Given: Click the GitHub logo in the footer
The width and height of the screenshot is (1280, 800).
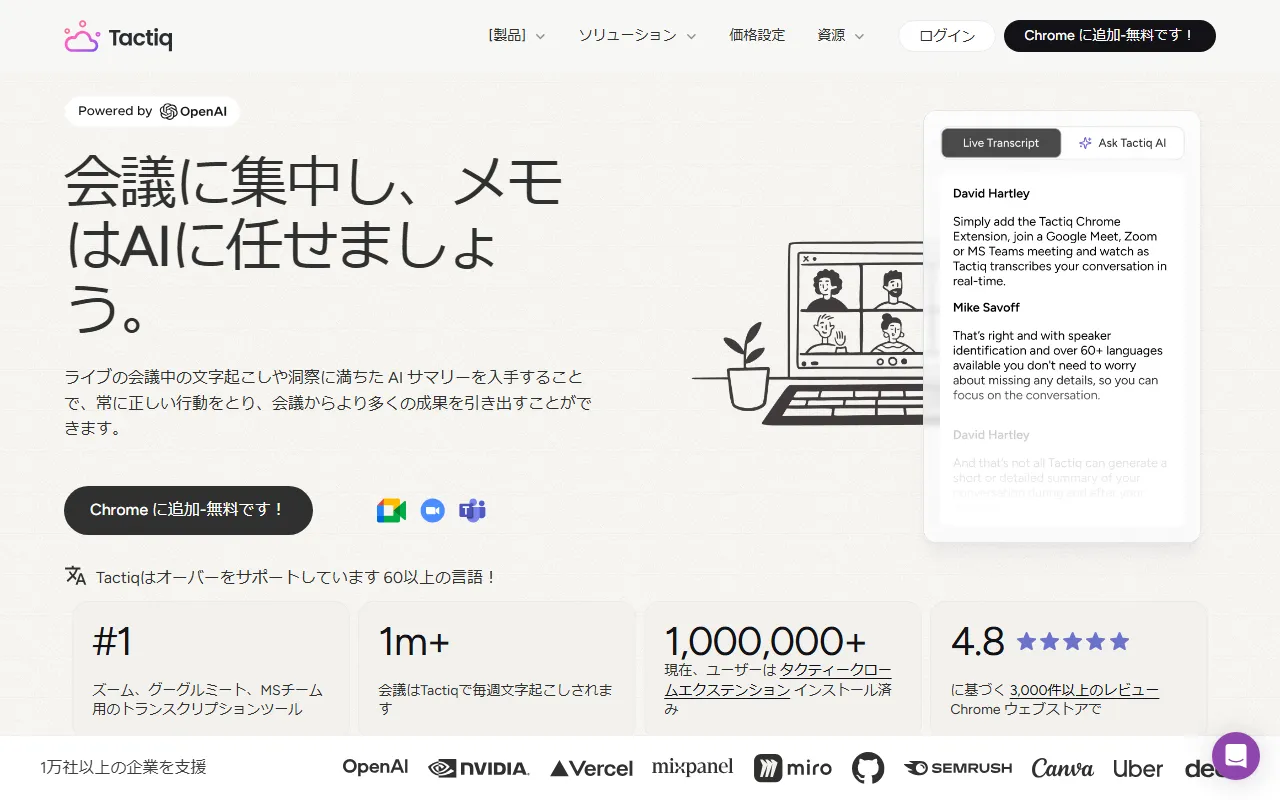Looking at the screenshot, I should 867,767.
